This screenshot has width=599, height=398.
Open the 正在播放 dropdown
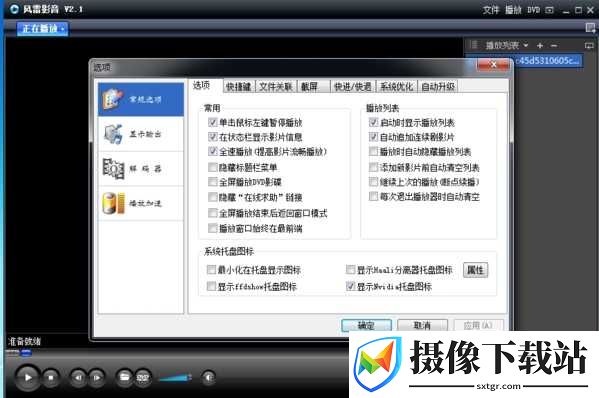pos(42,28)
